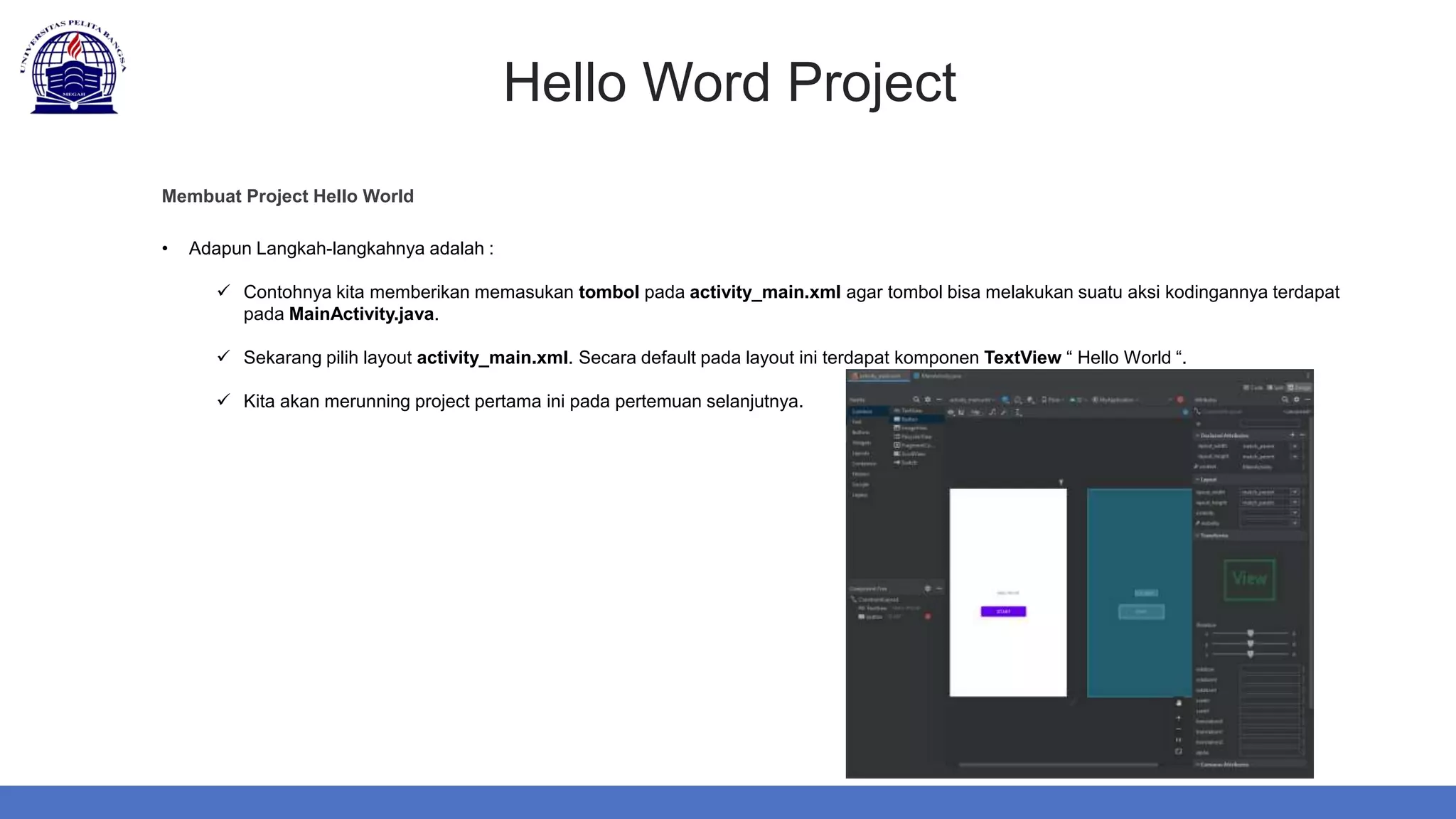Open the palette settings gear icon
This screenshot has height=819, width=1456.
coord(928,400)
